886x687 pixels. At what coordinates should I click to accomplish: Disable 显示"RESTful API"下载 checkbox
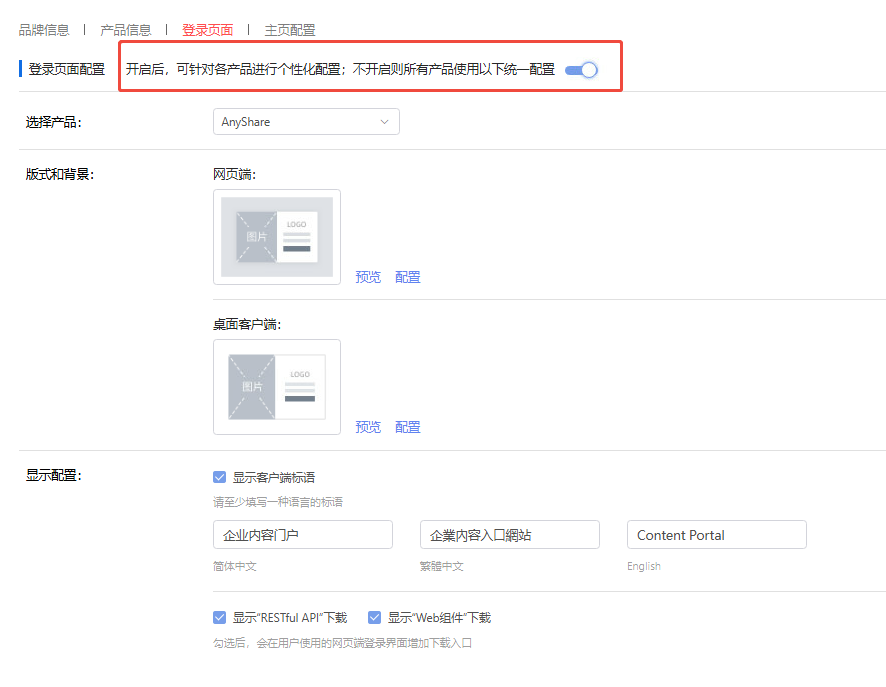pos(220,618)
